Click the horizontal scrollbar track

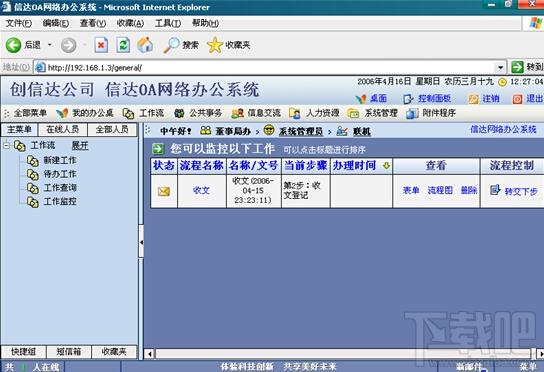[343, 354]
